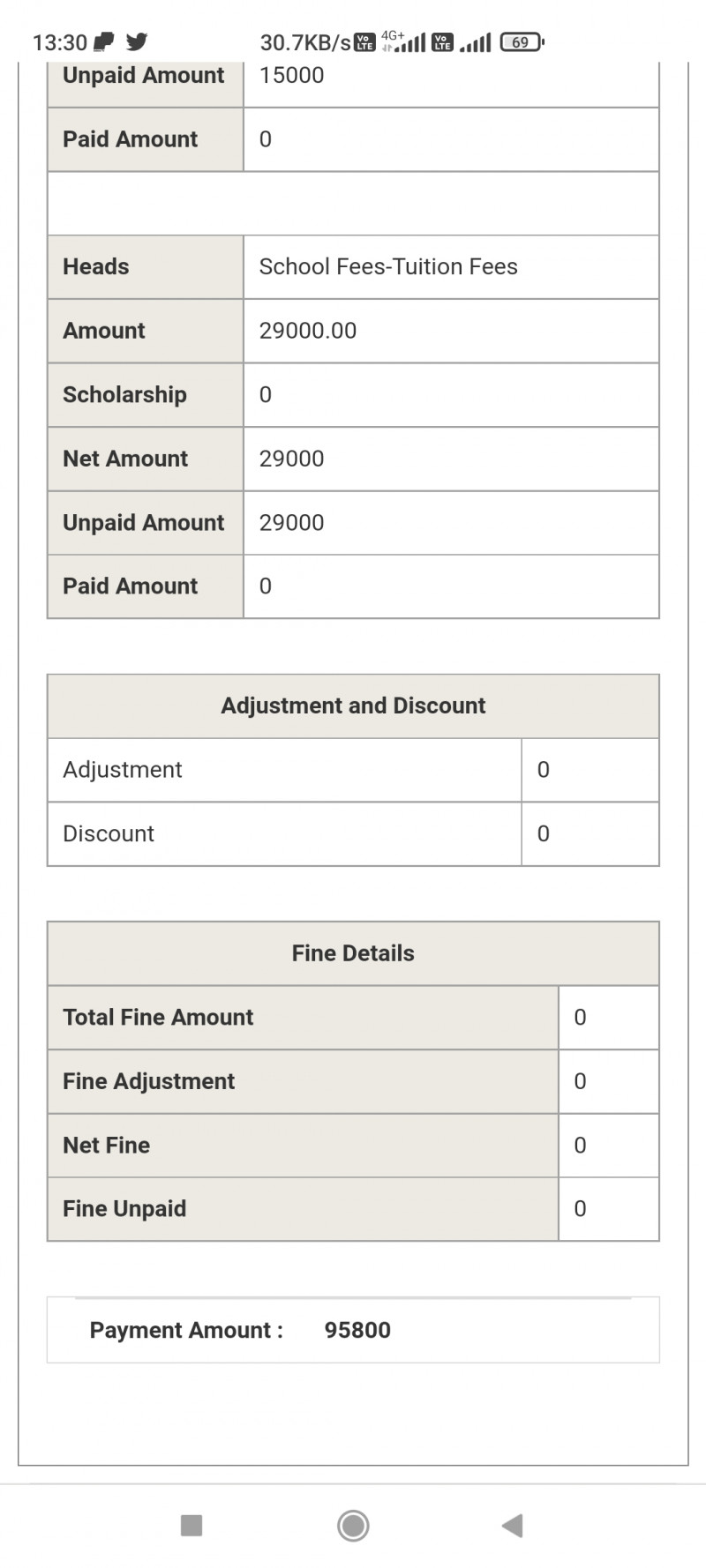The width and height of the screenshot is (706, 1568).
Task: Tap the Heads row label
Action: click(95, 266)
